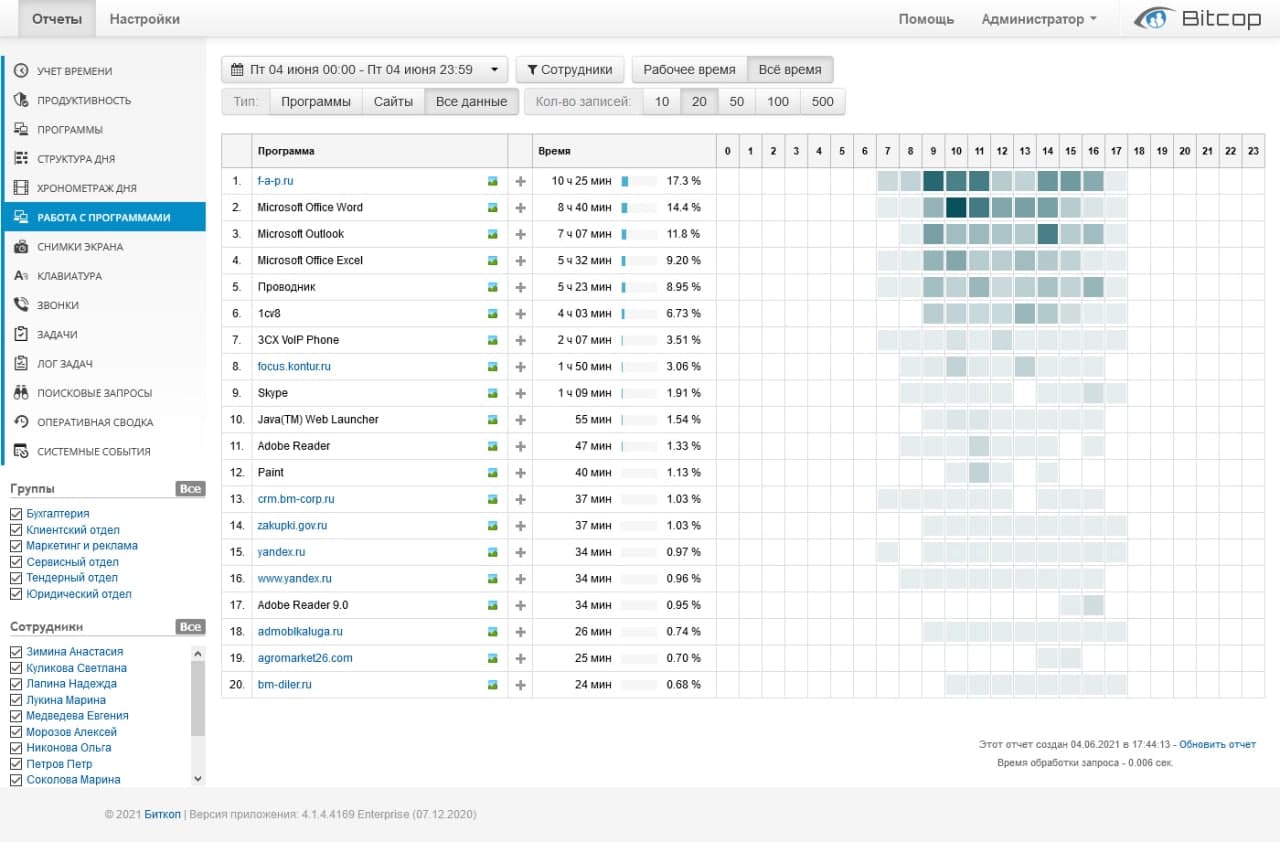Open the Администратор user dropdown
1280x842 pixels.
[x=1039, y=19]
